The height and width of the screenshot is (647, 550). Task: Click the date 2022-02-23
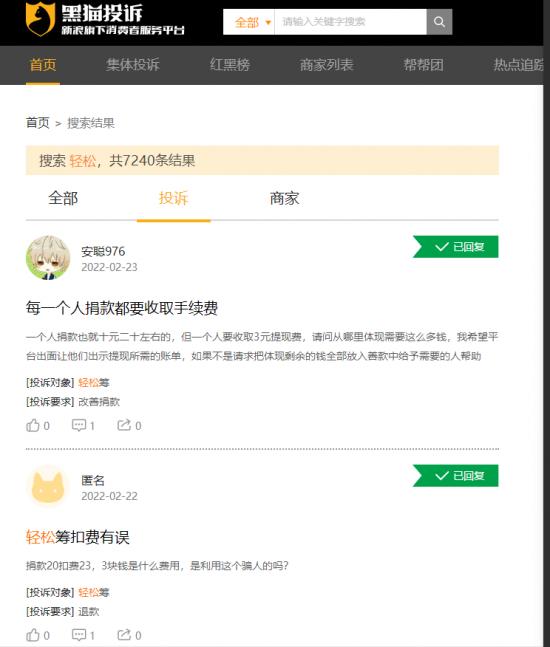click(109, 267)
